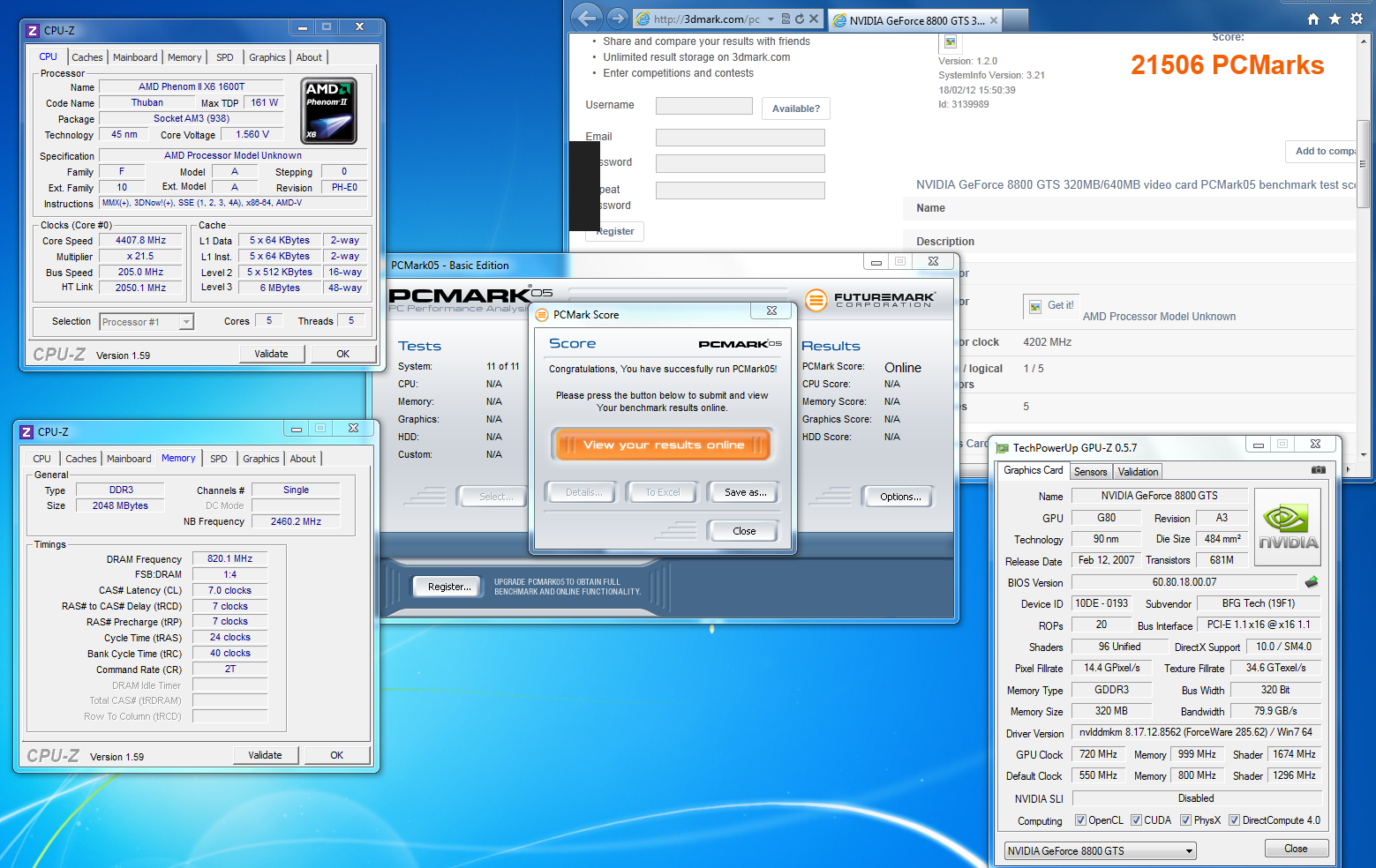Click the 21506 PCMarks score text
Viewport: 1376px width, 868px height.
point(1227,65)
